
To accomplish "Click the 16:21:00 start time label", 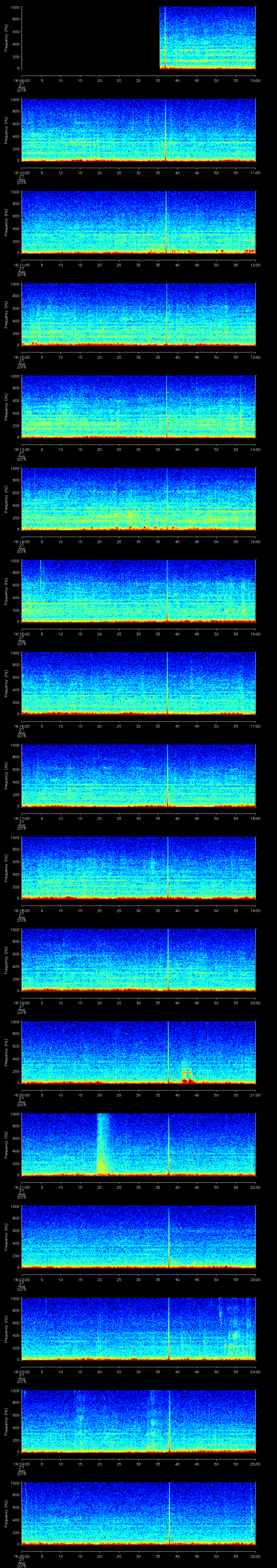I will click(21, 1187).
